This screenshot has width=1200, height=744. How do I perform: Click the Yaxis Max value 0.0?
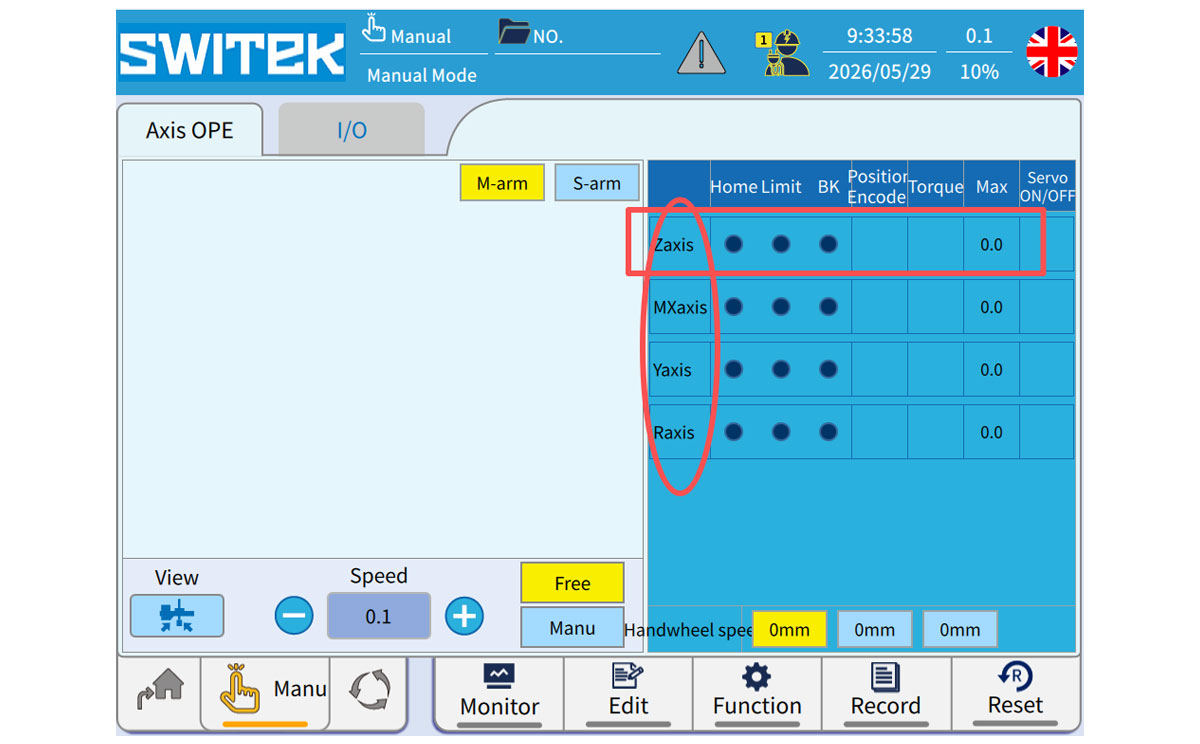tap(991, 370)
